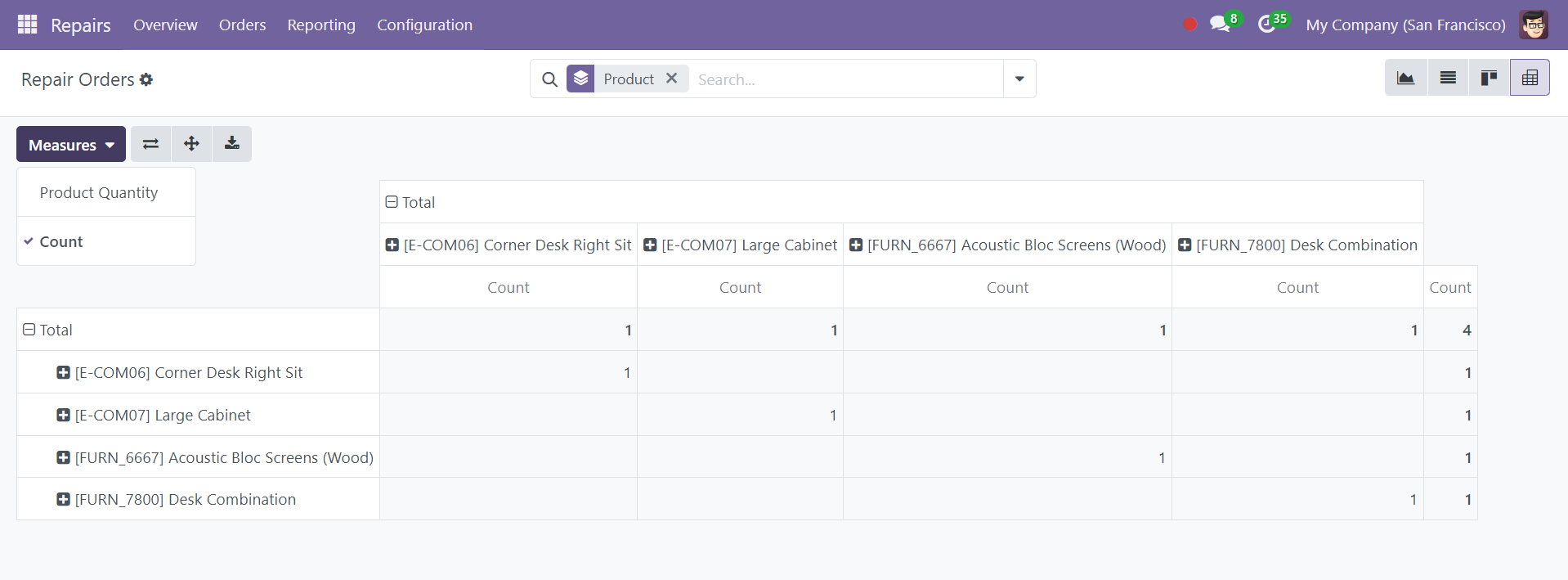
Task: Switch to list view
Action: [x=1448, y=78]
